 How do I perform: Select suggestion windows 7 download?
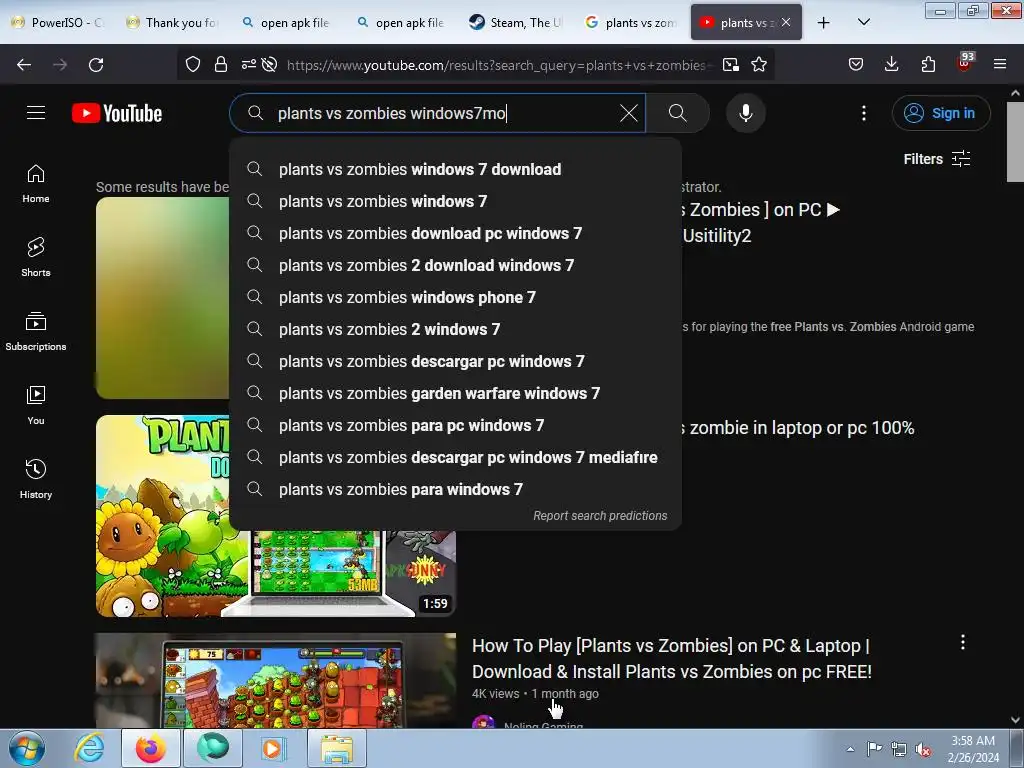[x=455, y=169]
